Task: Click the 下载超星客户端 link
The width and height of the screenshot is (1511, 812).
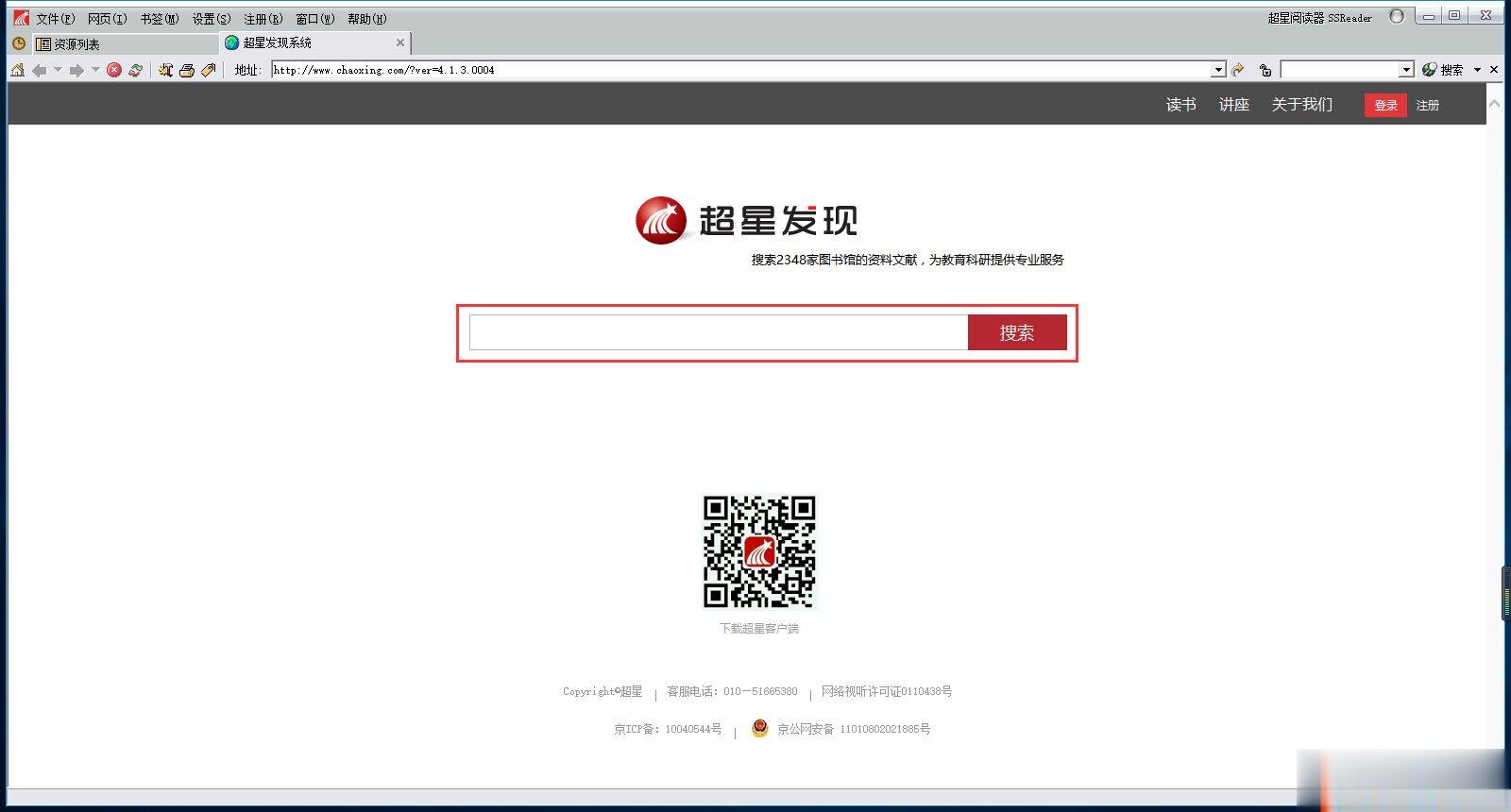Action: (x=759, y=629)
